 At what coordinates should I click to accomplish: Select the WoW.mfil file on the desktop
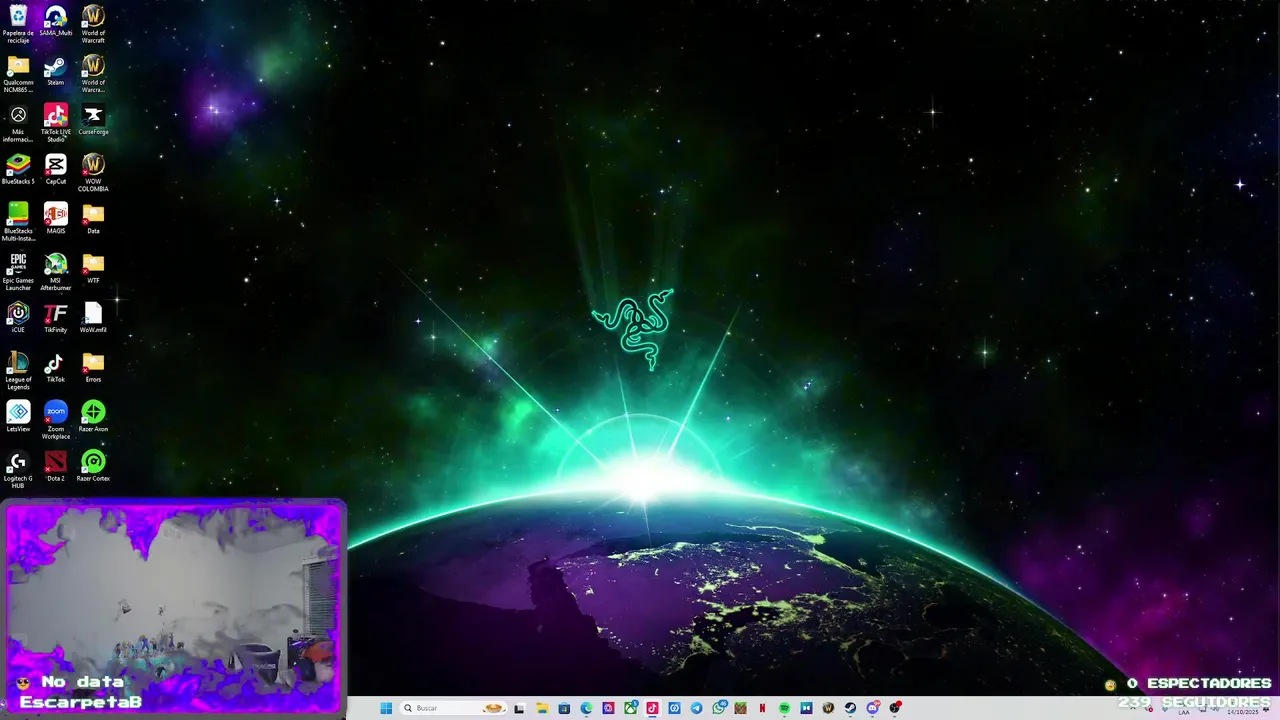coord(93,317)
